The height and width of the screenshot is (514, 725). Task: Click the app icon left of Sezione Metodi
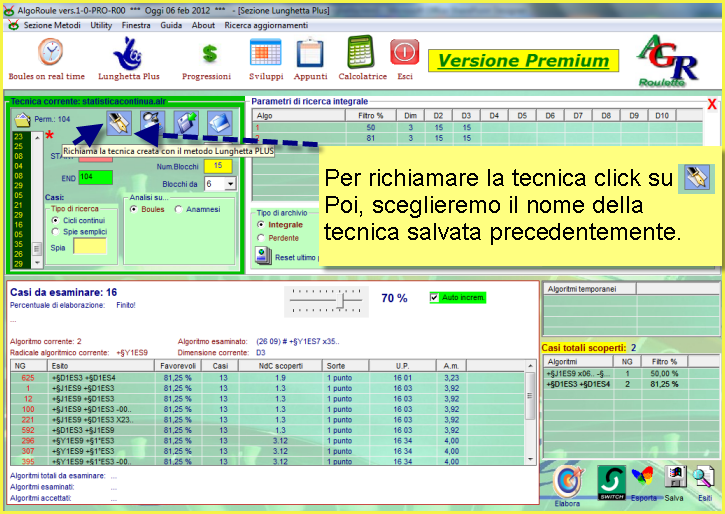(x=14, y=25)
